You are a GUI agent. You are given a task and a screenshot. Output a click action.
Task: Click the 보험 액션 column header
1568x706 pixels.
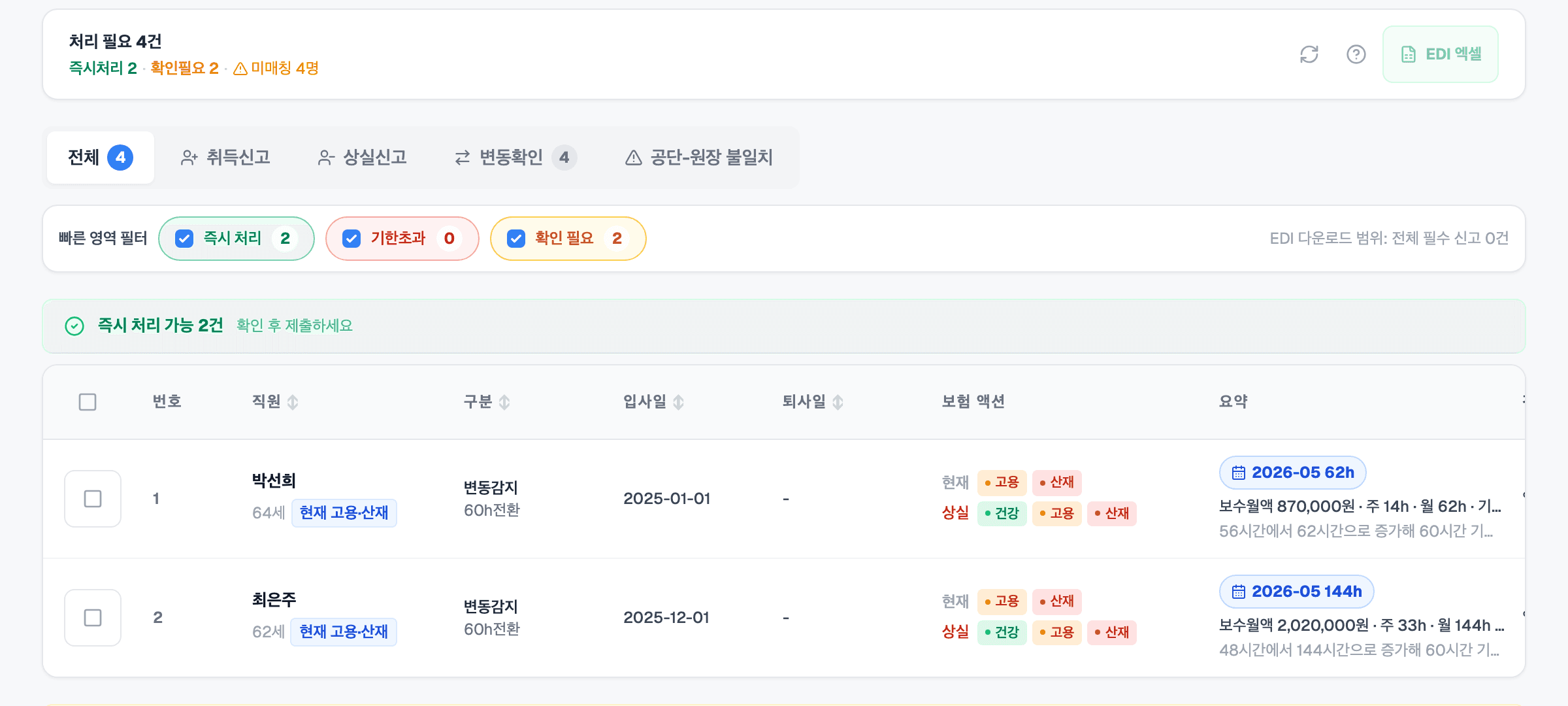point(973,402)
